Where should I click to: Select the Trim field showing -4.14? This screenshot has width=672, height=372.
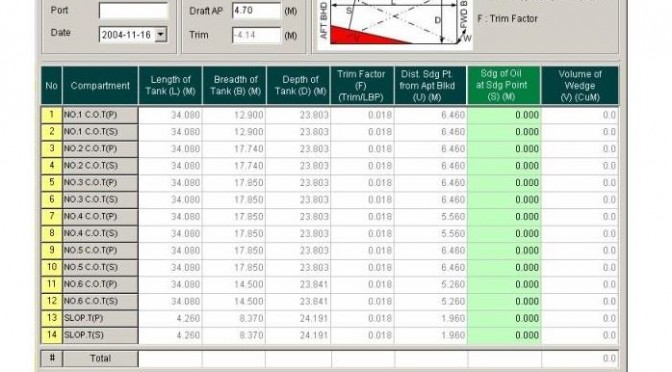[x=256, y=35]
